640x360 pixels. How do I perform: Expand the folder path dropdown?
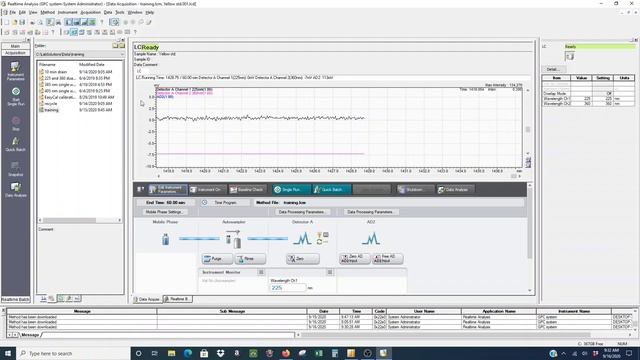[x=122, y=54]
